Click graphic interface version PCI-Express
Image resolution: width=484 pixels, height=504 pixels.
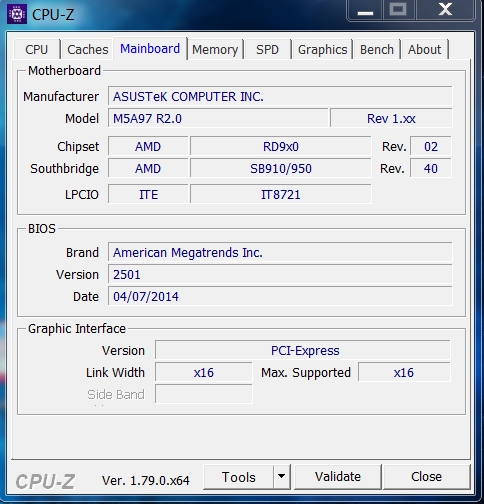(x=303, y=350)
